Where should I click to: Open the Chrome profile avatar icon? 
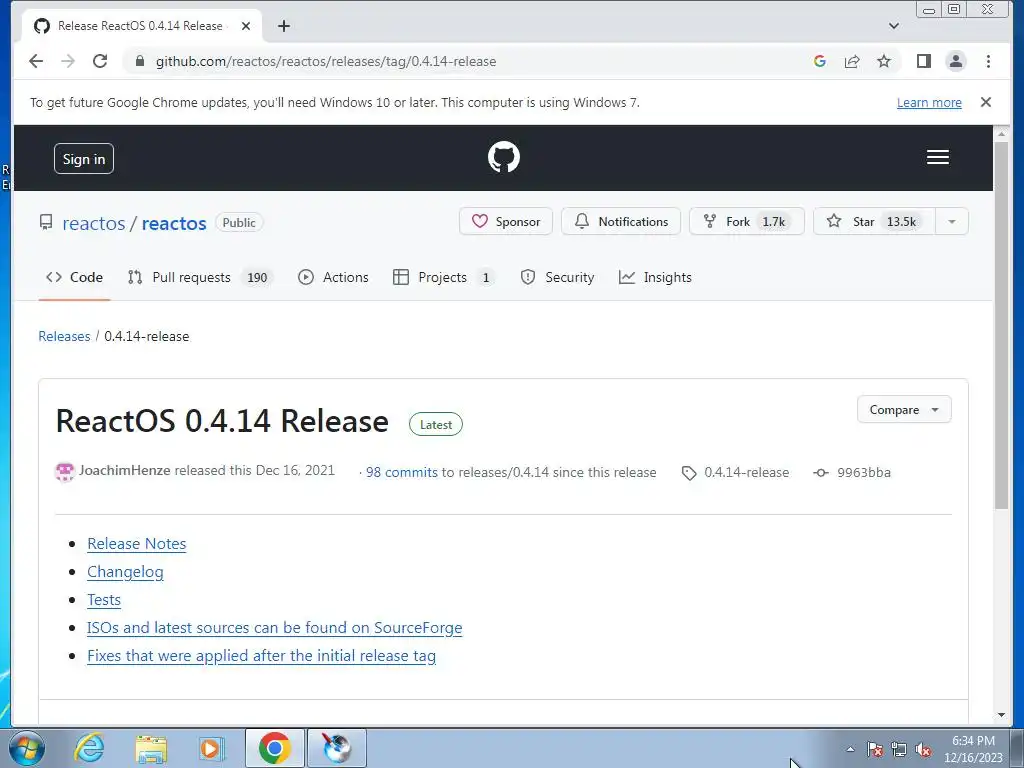[x=955, y=61]
